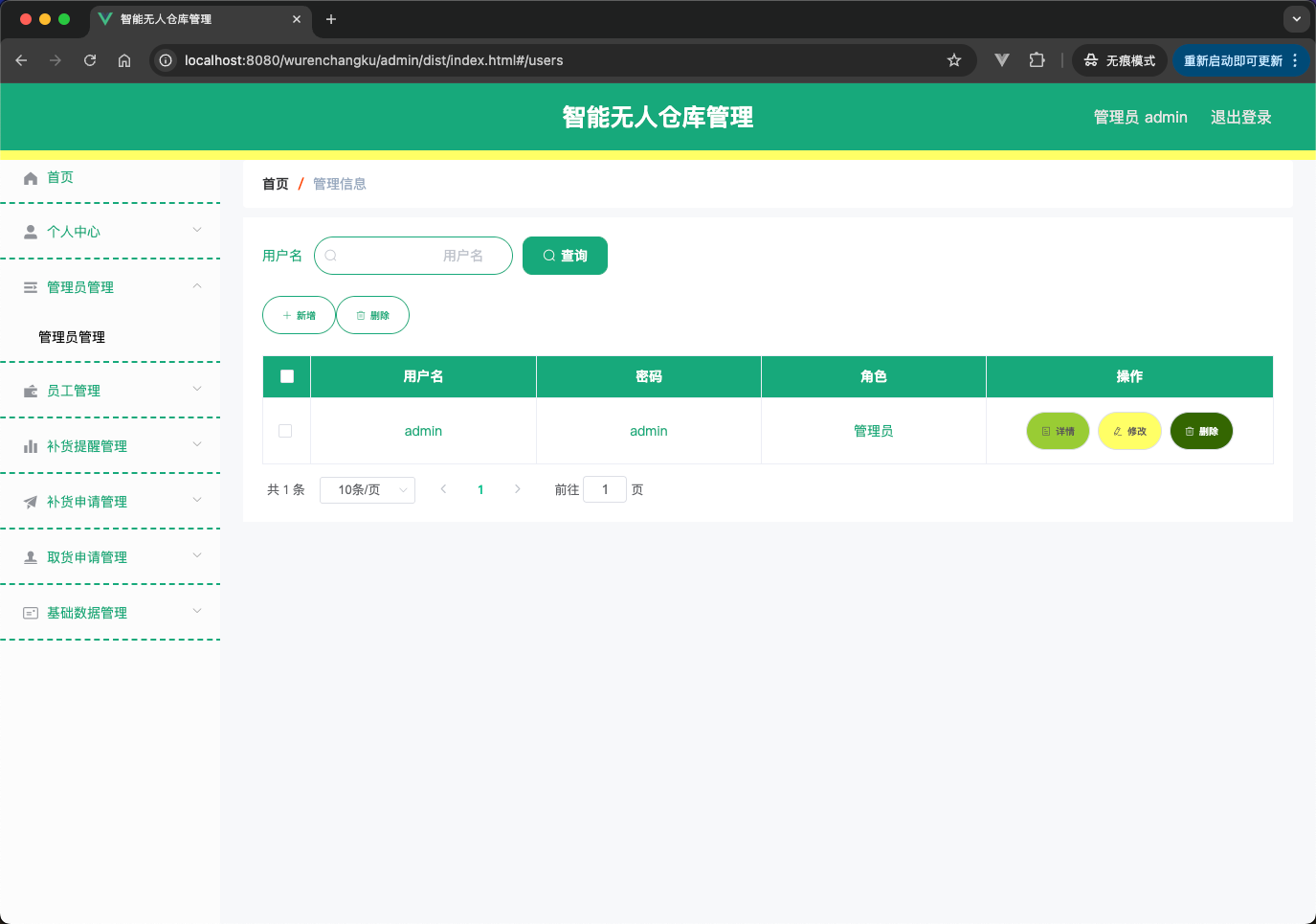
Task: Open the 首页 sidebar menu item
Action: [110, 178]
